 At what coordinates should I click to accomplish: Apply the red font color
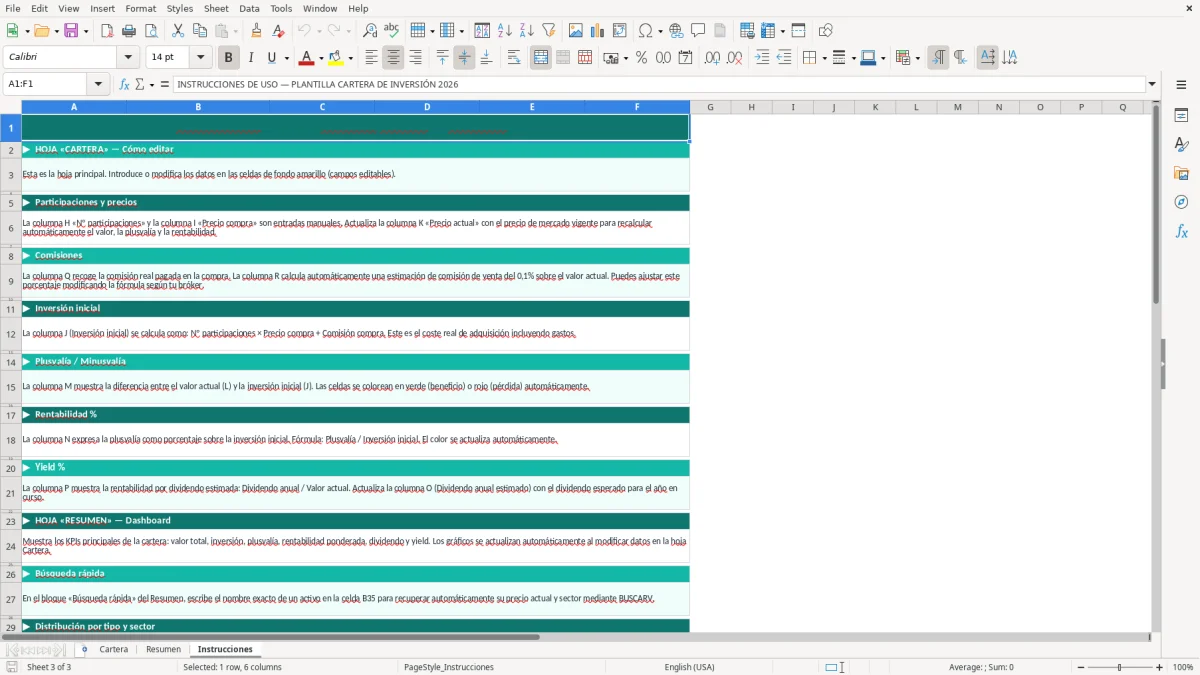pos(306,58)
